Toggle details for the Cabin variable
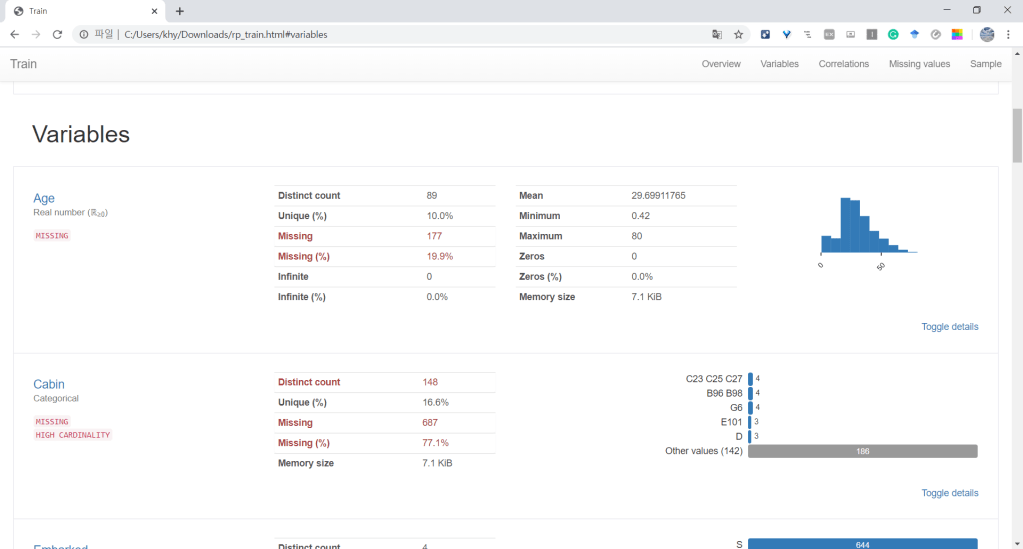Screen dimensions: 1023x549 coord(949,493)
